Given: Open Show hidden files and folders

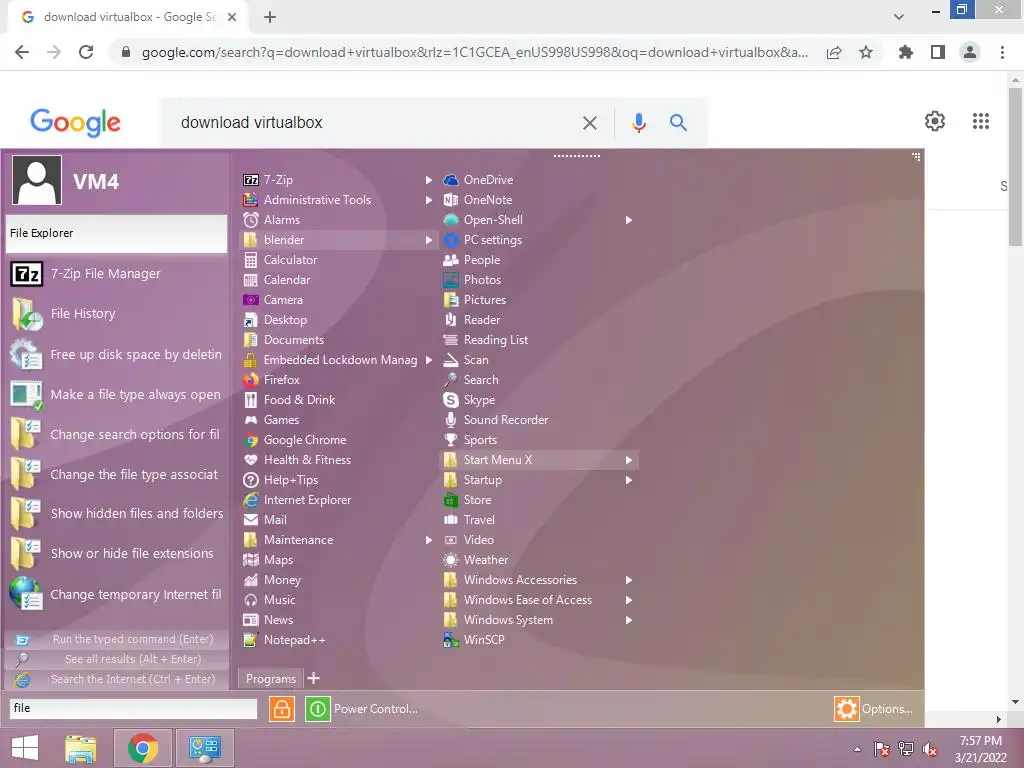Looking at the screenshot, I should [x=116, y=514].
